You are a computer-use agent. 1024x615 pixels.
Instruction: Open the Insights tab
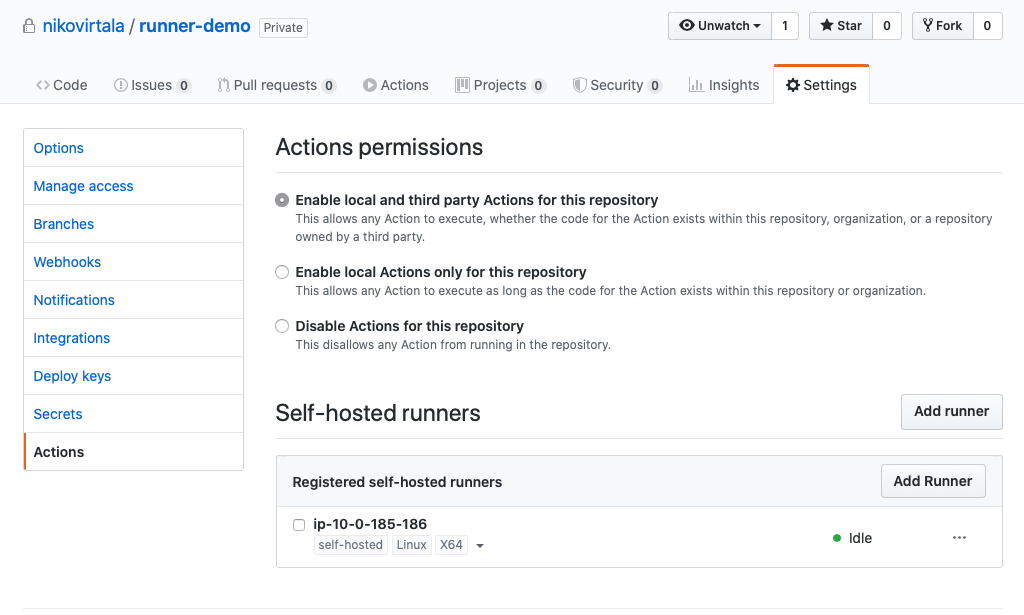pyautogui.click(x=724, y=85)
